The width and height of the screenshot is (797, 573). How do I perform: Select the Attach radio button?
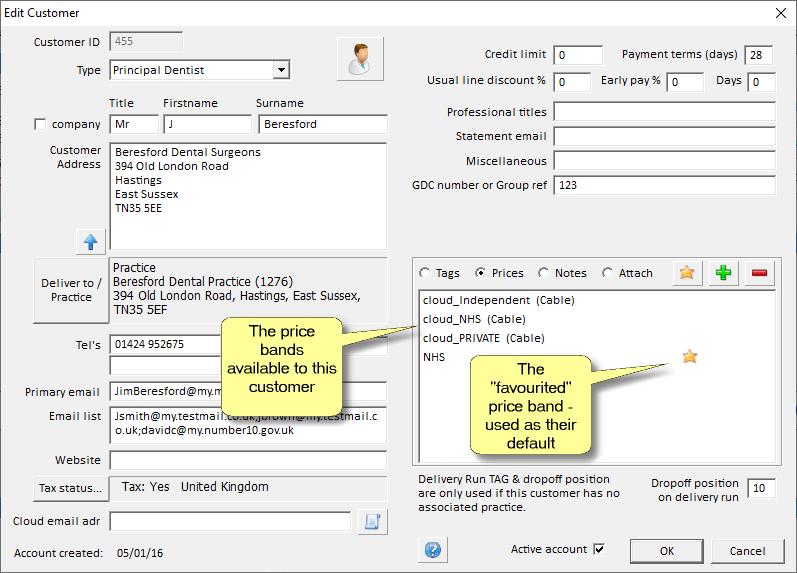pos(608,273)
